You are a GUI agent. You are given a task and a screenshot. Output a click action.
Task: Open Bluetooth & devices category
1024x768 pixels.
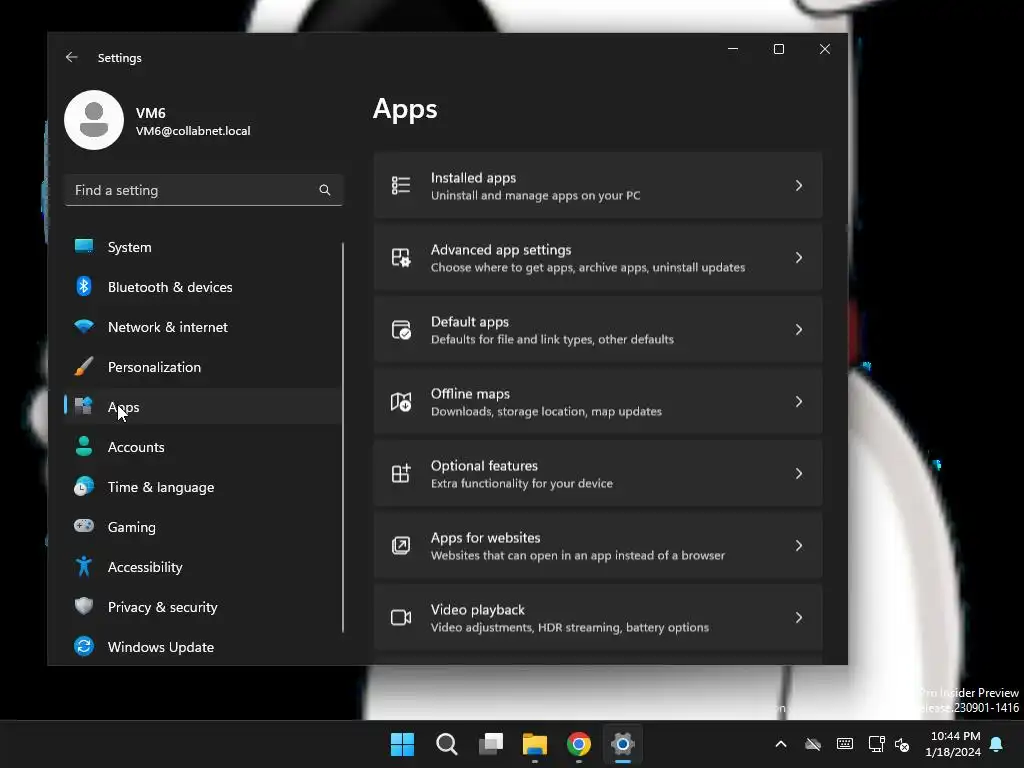[x=202, y=287]
